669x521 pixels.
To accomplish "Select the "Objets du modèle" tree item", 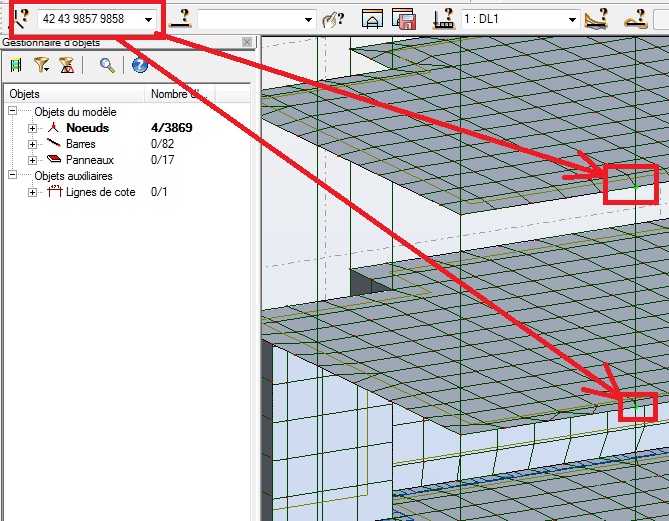I will (x=76, y=112).
